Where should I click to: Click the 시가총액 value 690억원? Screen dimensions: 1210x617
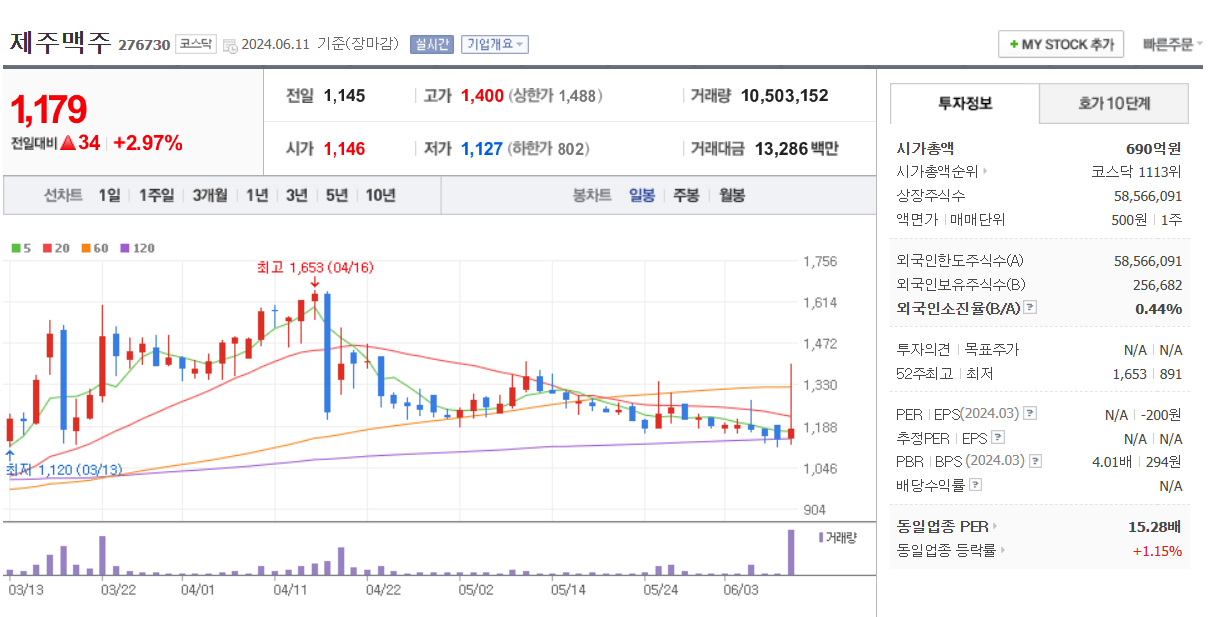click(x=1154, y=148)
